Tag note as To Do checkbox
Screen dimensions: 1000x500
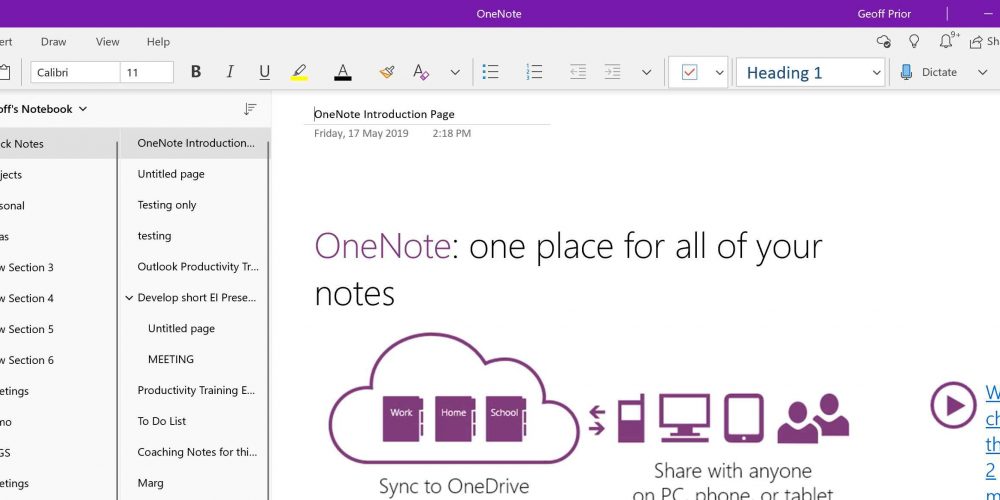(689, 72)
